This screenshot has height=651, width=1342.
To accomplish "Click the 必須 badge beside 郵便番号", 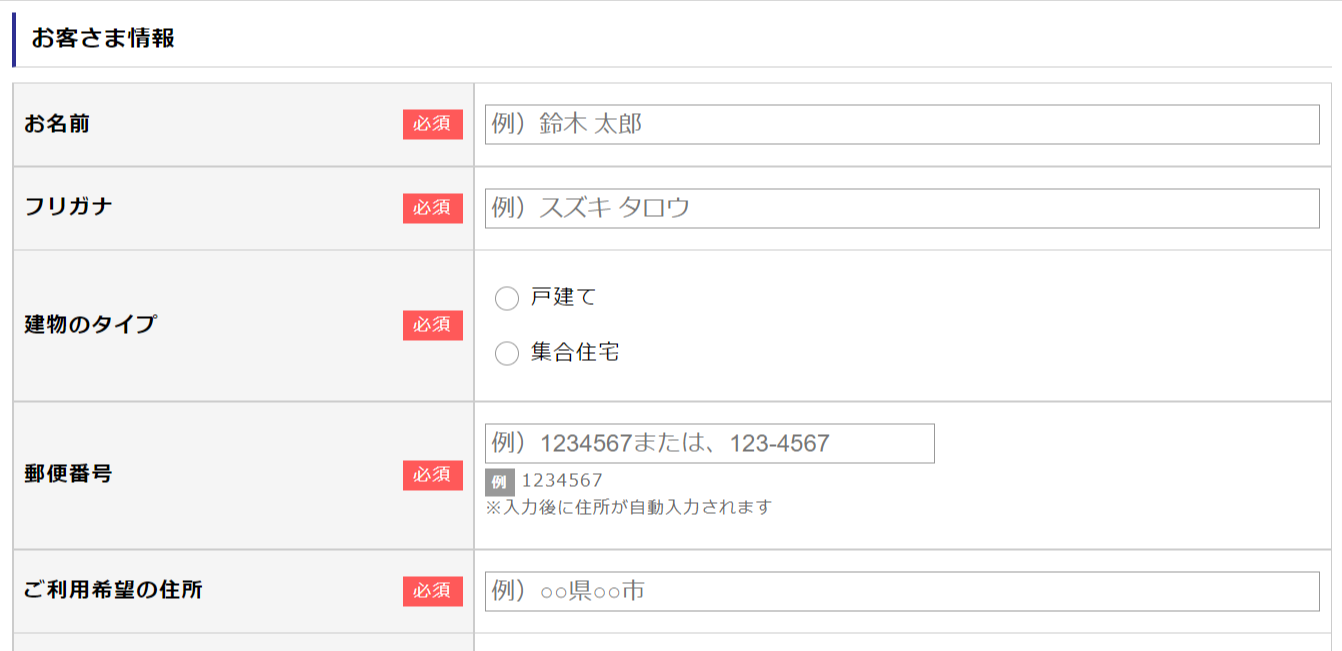I will (x=433, y=475).
